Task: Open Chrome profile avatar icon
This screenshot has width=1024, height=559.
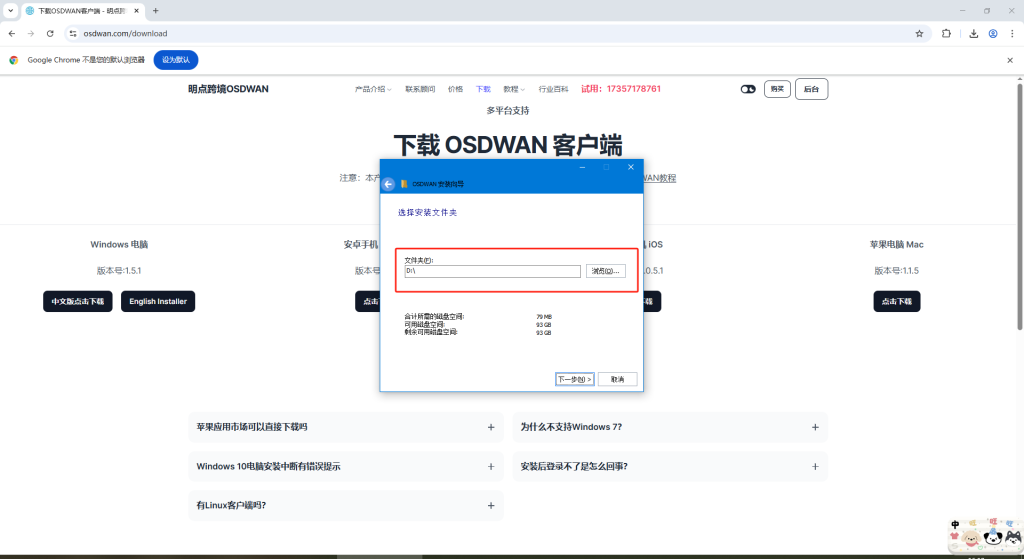Action: point(993,33)
